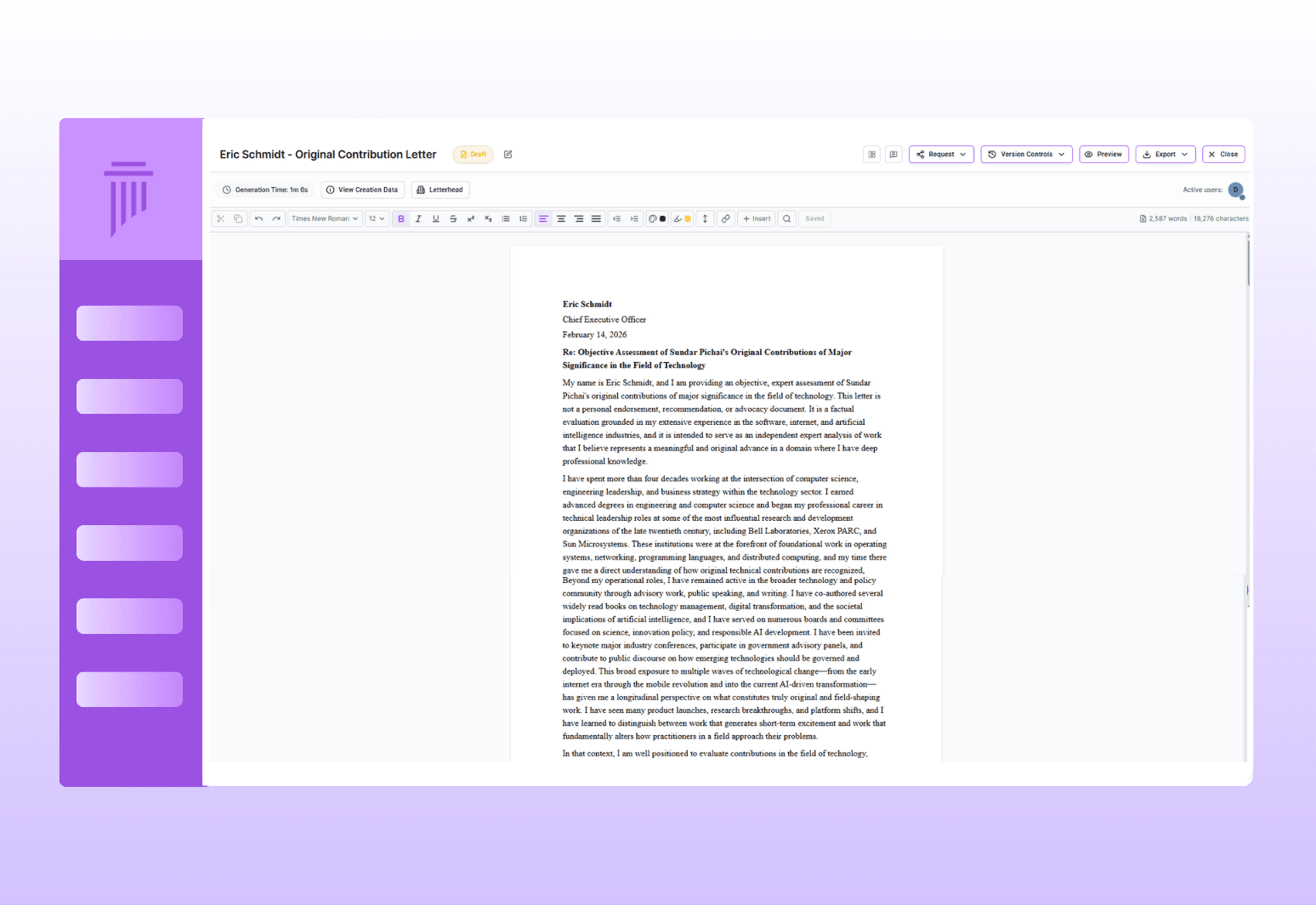
Task: Toggle underline formatting
Action: (436, 218)
